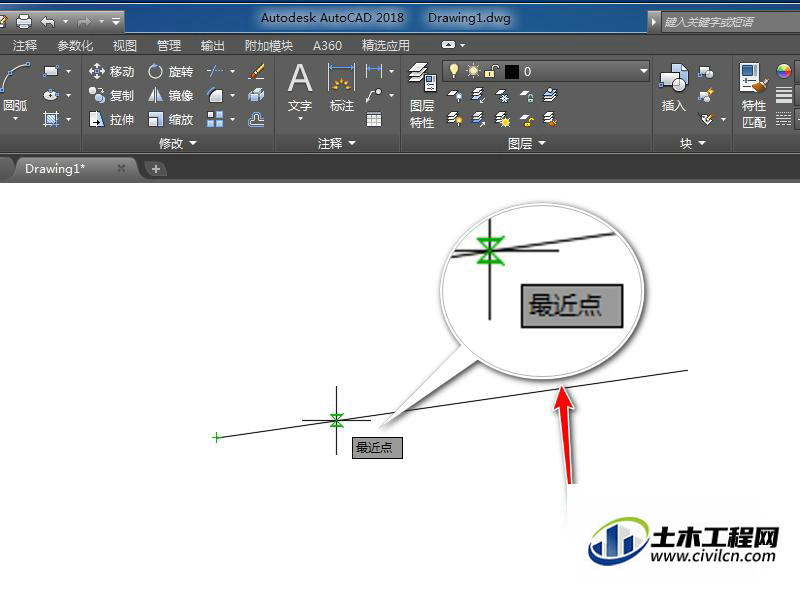Toggle layer 0 lightbulb on/off
Image resolution: width=800 pixels, height=600 pixels.
point(454,71)
